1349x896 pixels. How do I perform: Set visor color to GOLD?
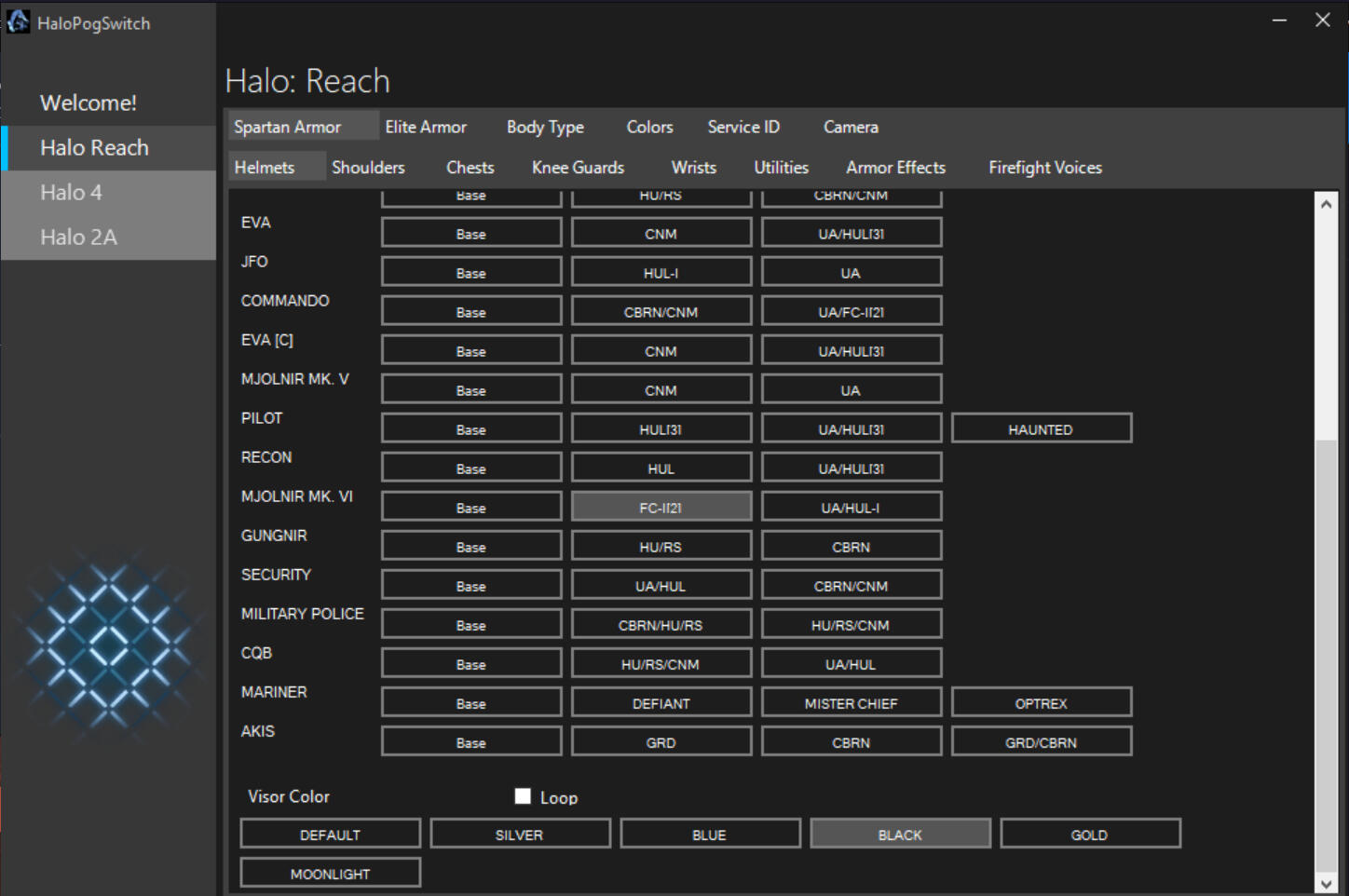(x=1089, y=835)
